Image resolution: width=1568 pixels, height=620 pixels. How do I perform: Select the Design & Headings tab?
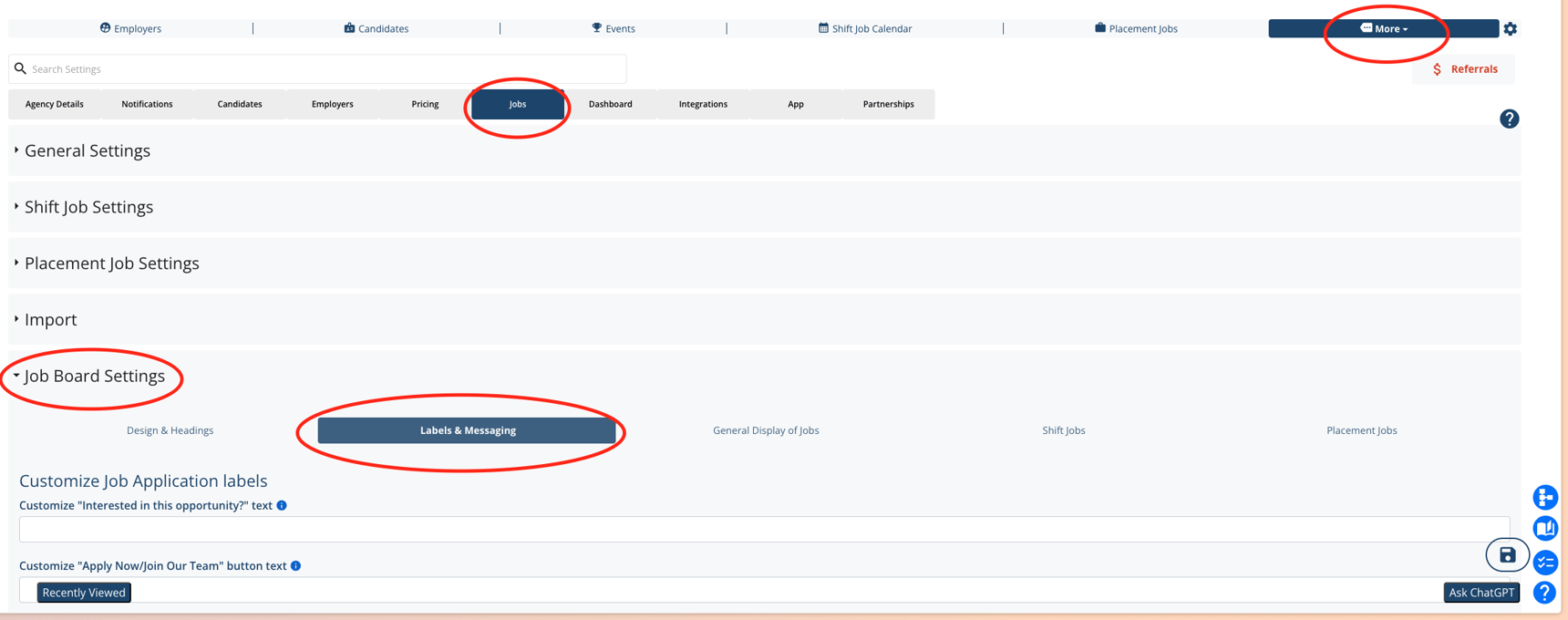coord(170,430)
